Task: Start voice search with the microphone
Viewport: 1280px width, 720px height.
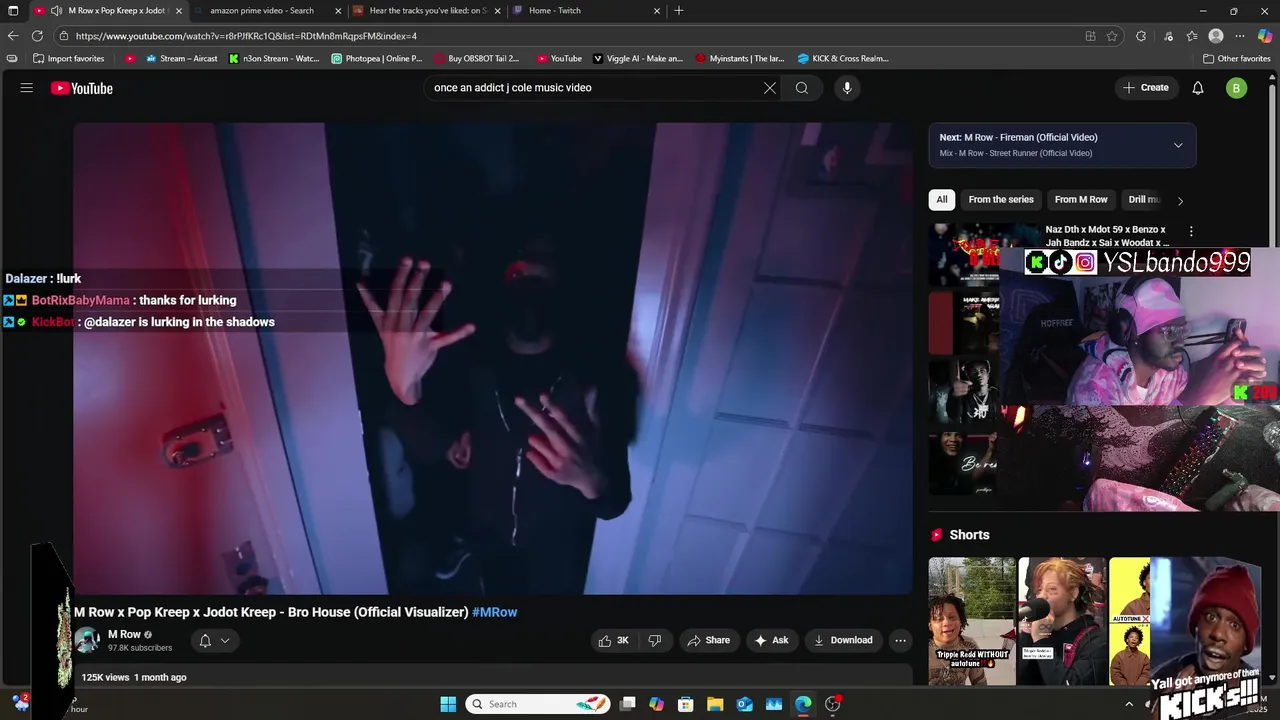Action: tap(847, 88)
